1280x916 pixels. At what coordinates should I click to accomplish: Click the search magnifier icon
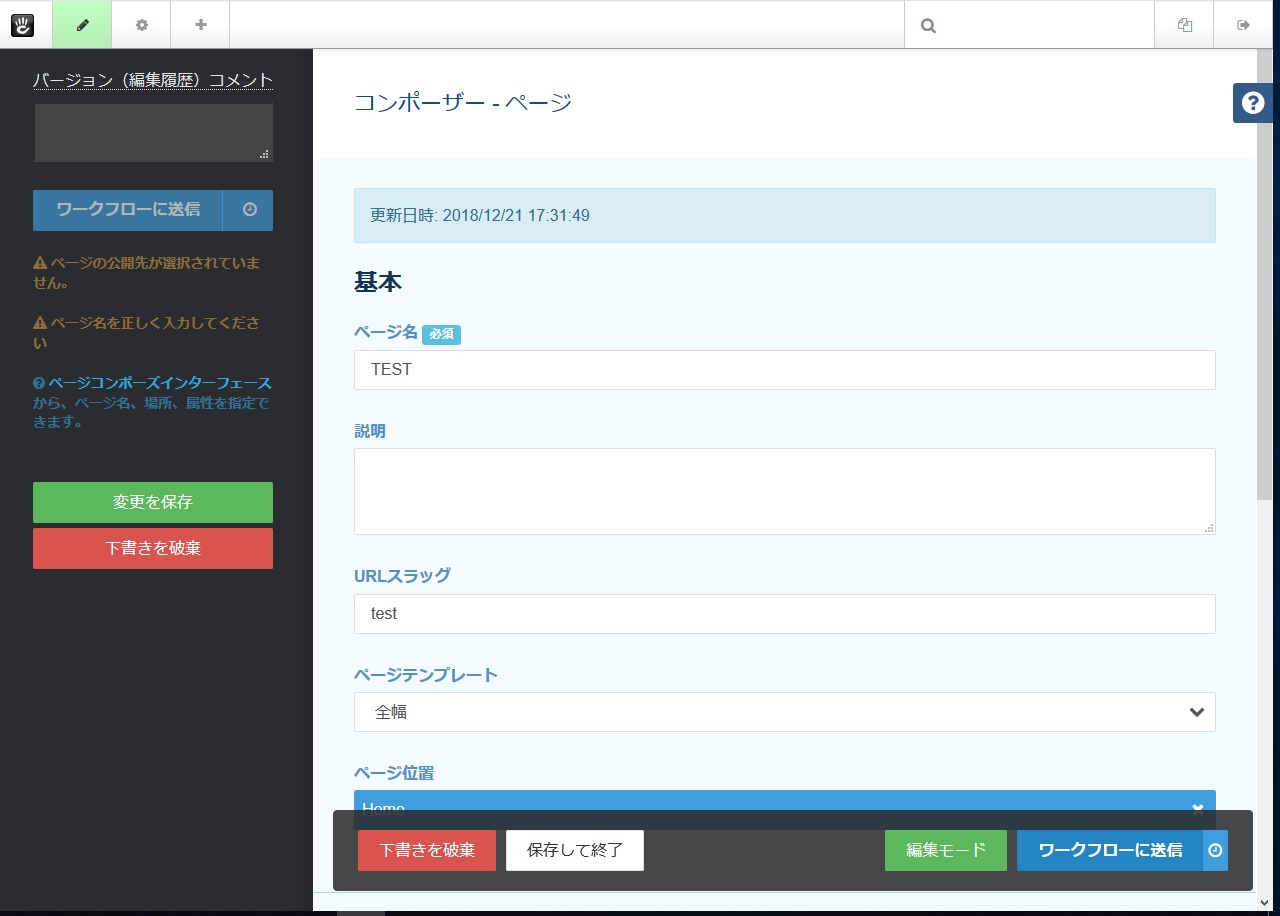[928, 26]
